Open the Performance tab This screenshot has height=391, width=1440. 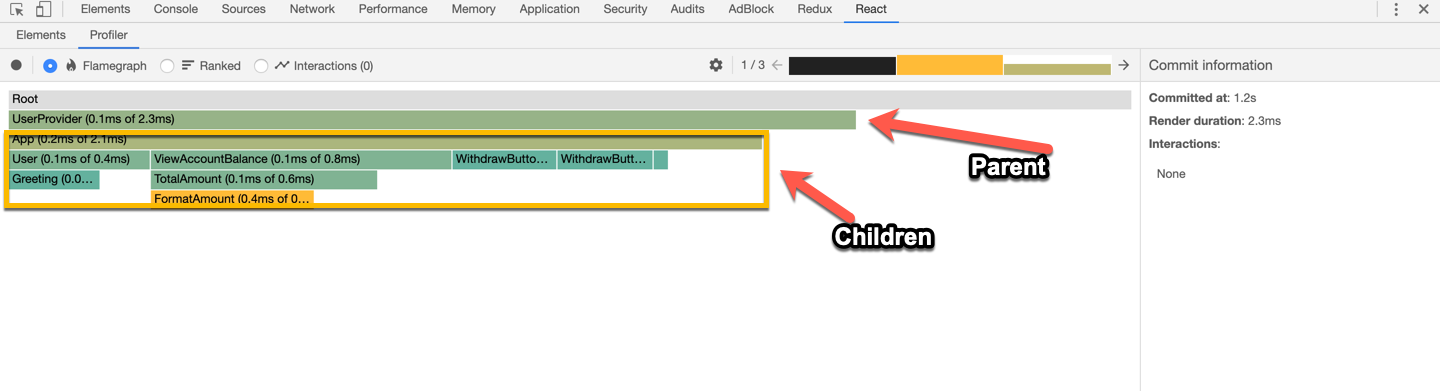(x=393, y=9)
